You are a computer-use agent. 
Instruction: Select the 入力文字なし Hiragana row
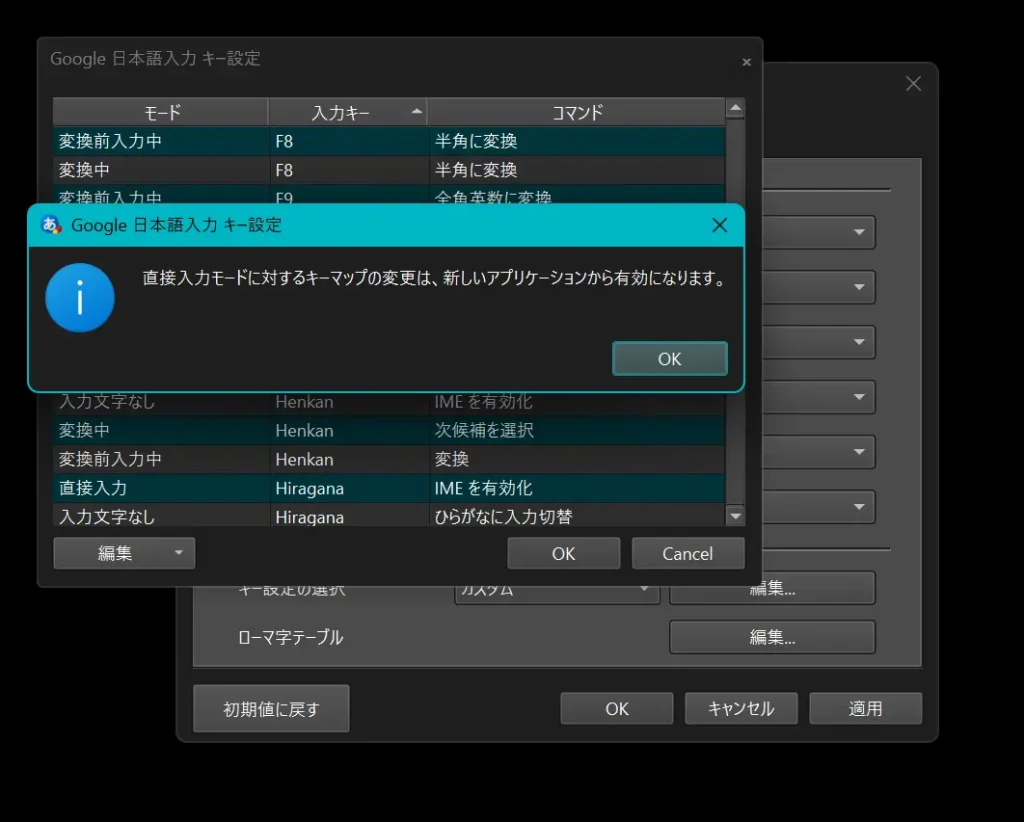point(389,516)
